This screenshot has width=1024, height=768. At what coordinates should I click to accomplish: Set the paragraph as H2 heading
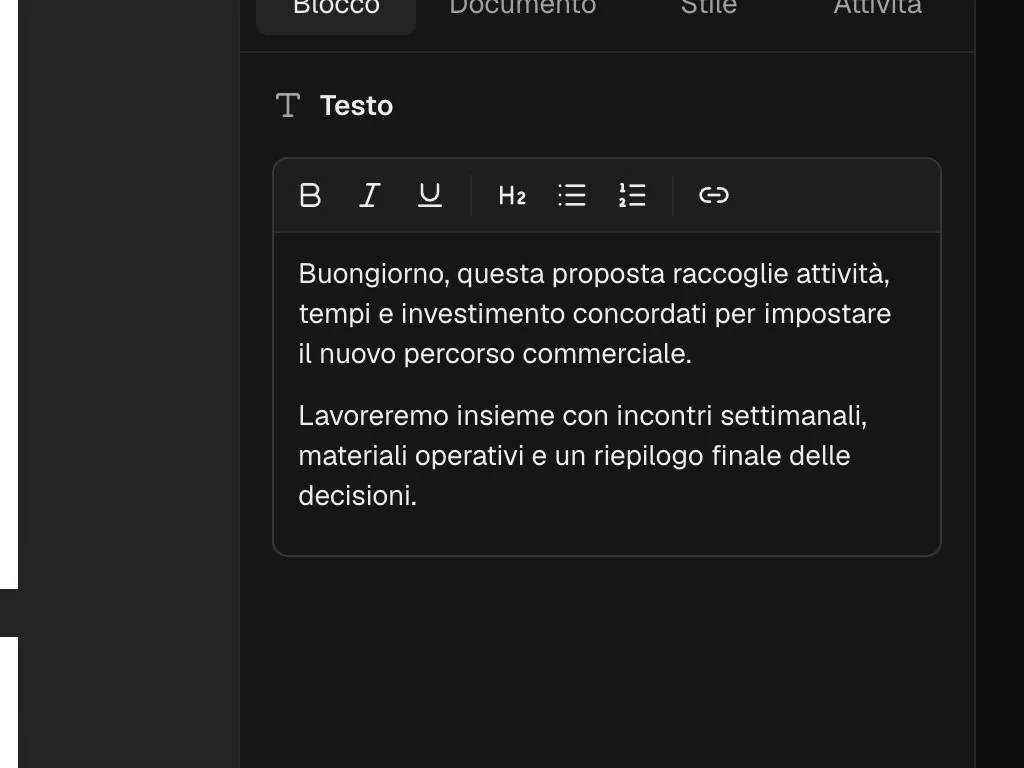coord(512,195)
